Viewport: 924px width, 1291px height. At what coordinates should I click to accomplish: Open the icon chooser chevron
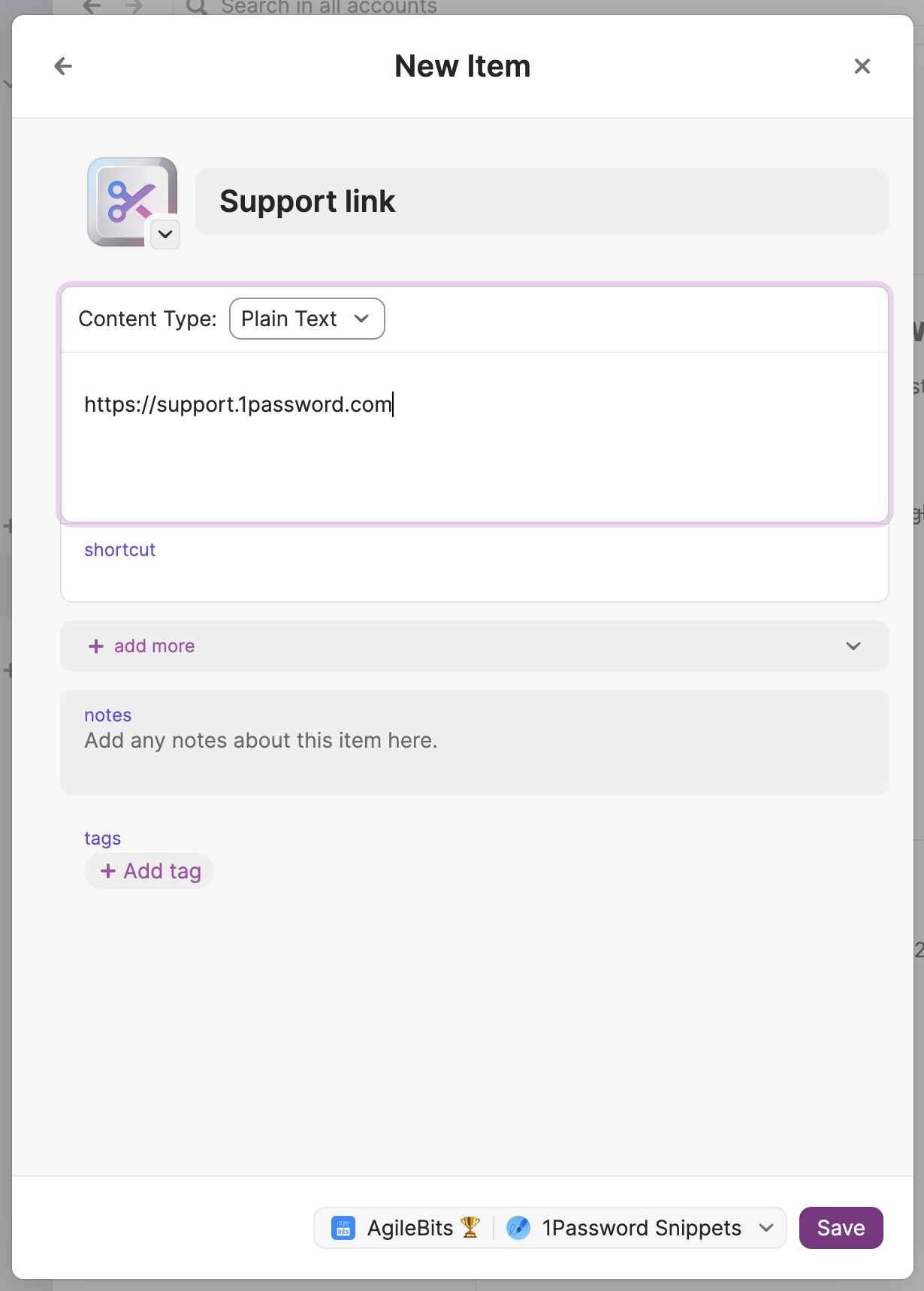[x=165, y=234]
